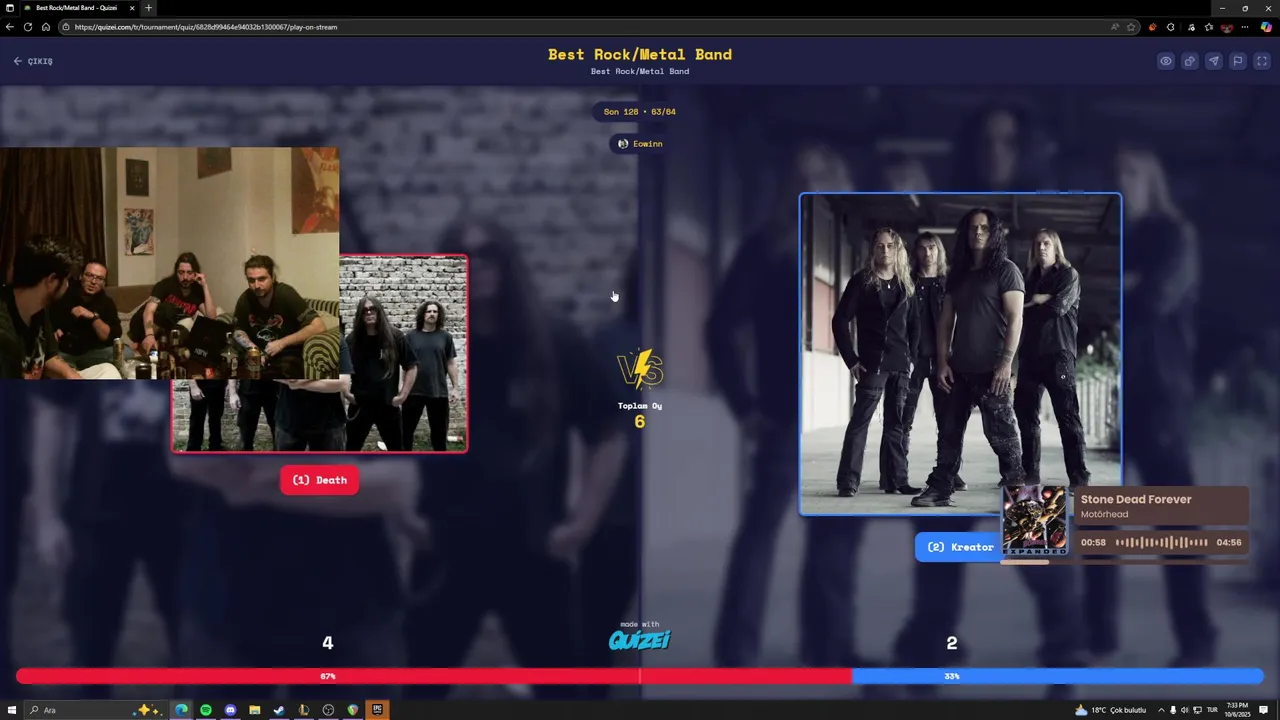Click the browser back arrow

tap(10, 27)
